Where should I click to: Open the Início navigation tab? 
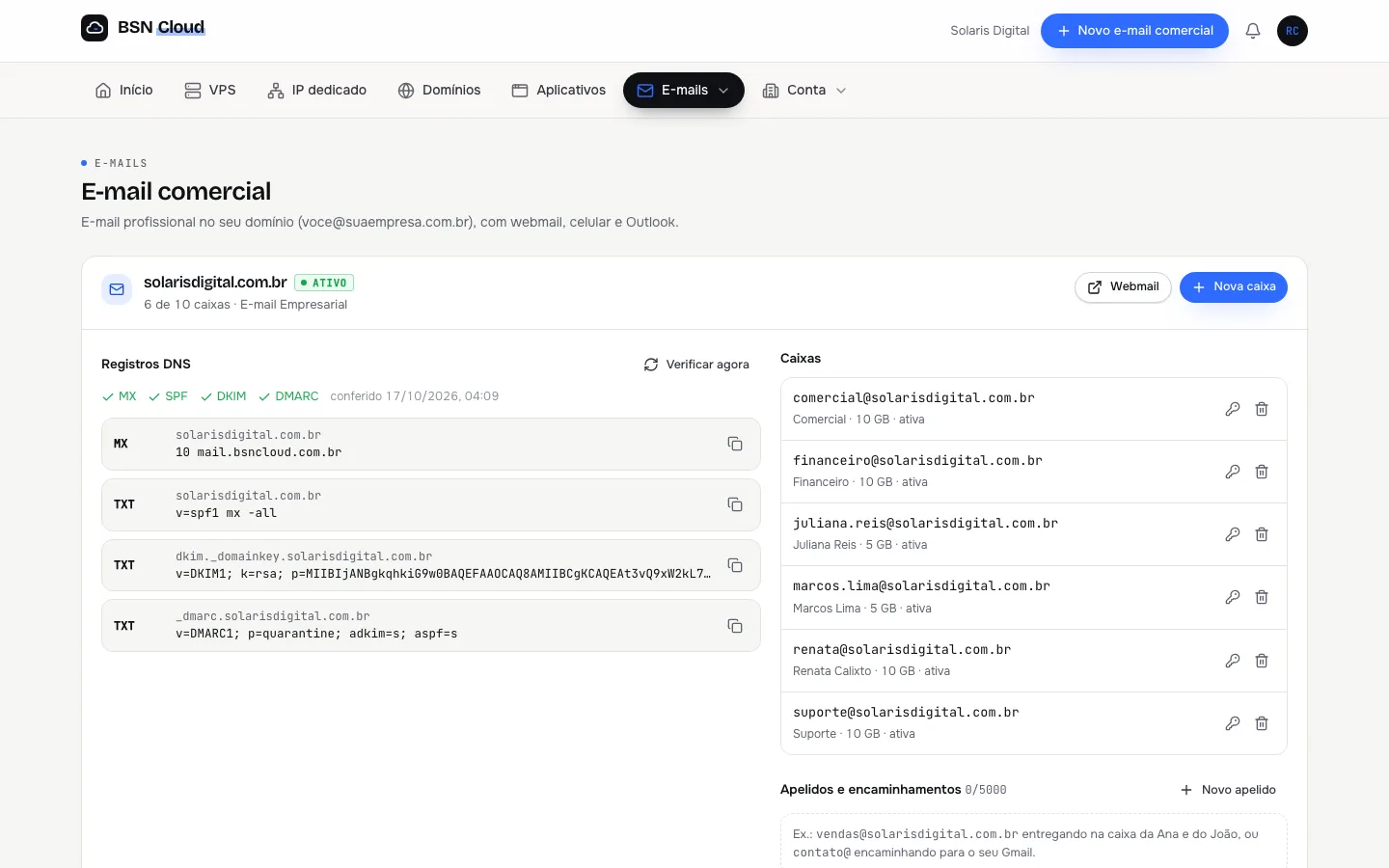point(124,91)
